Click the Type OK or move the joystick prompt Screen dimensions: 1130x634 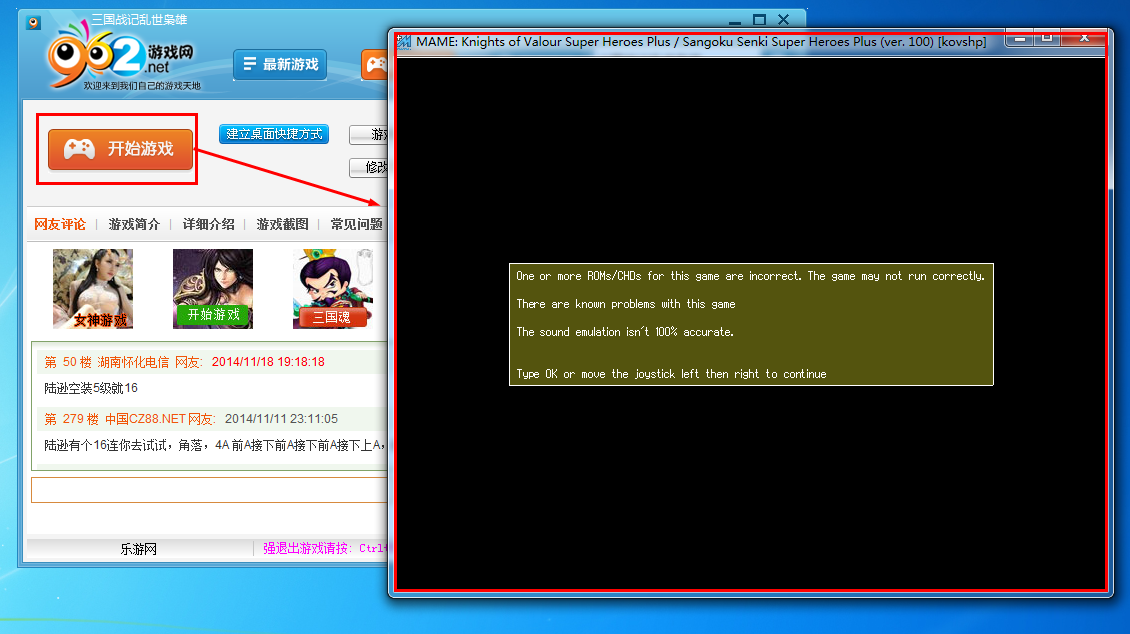(671, 374)
